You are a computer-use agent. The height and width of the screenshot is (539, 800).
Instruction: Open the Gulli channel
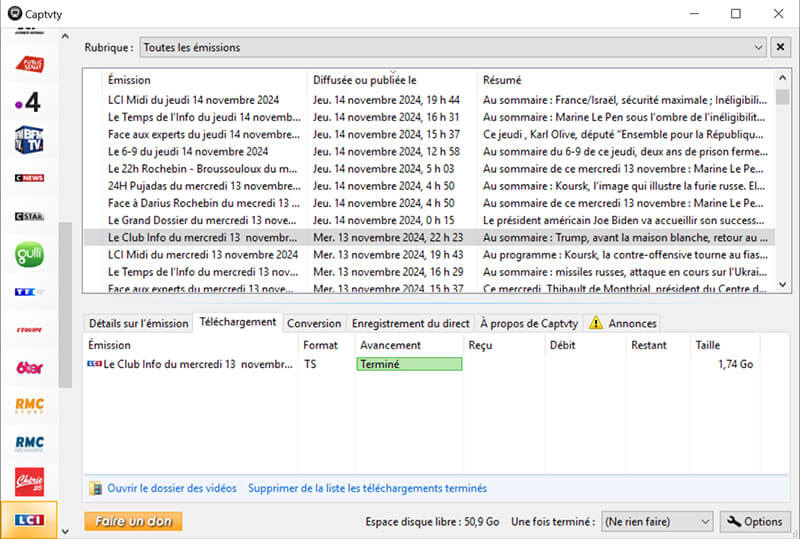(29, 254)
